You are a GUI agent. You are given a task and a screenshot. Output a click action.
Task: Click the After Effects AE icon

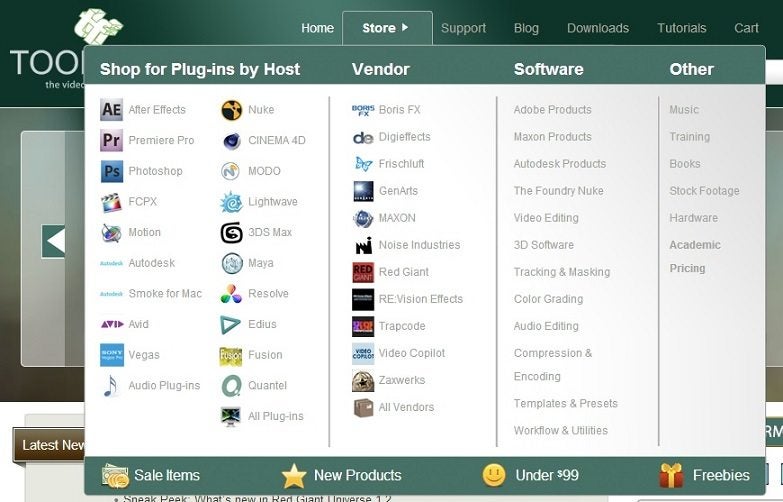point(111,109)
